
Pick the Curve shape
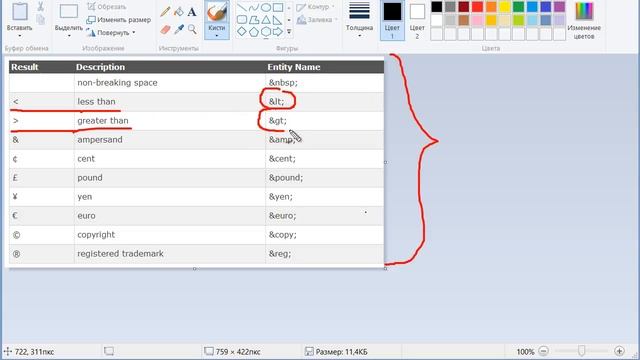(254, 7)
